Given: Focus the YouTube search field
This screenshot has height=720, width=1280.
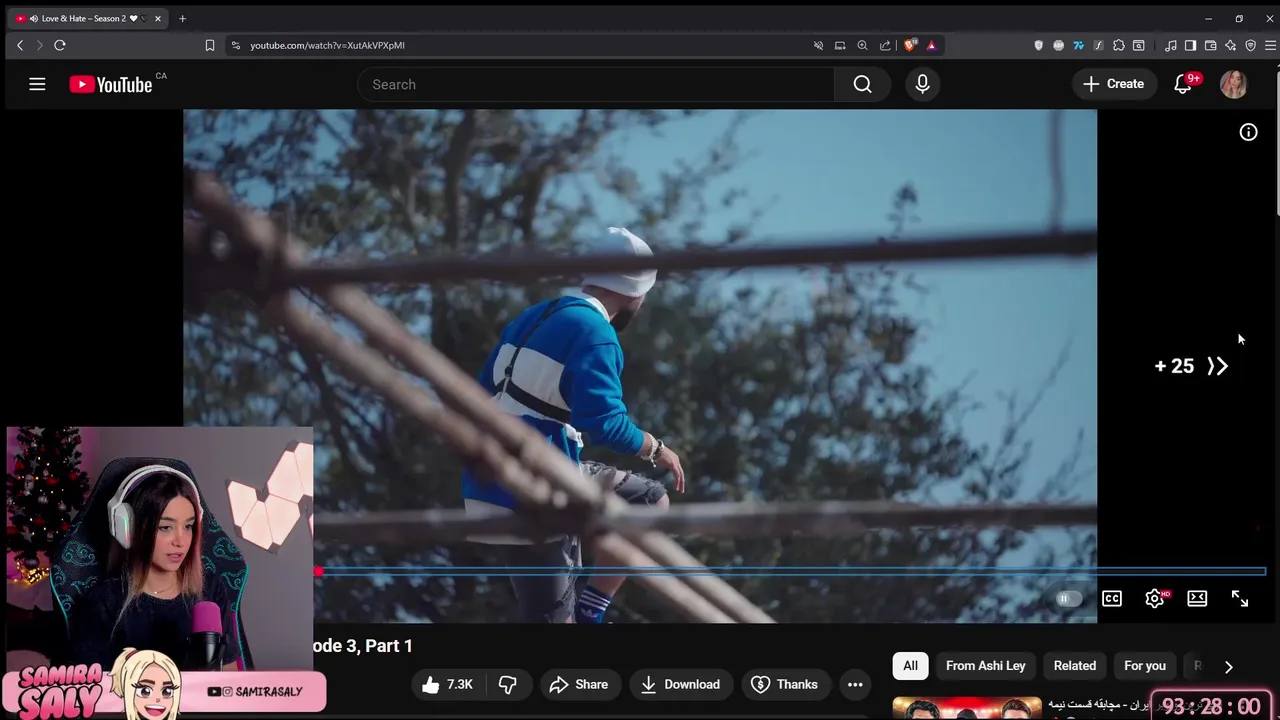Looking at the screenshot, I should 596,84.
